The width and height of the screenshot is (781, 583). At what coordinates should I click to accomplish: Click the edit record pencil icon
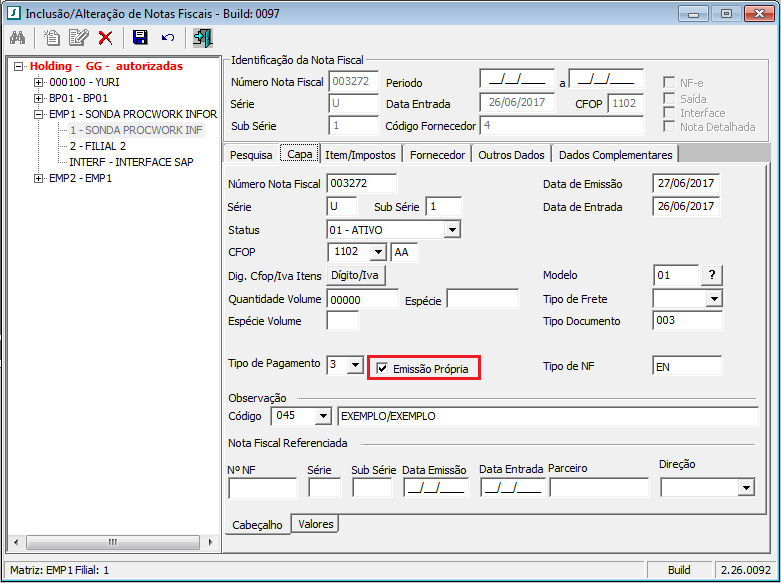78,38
